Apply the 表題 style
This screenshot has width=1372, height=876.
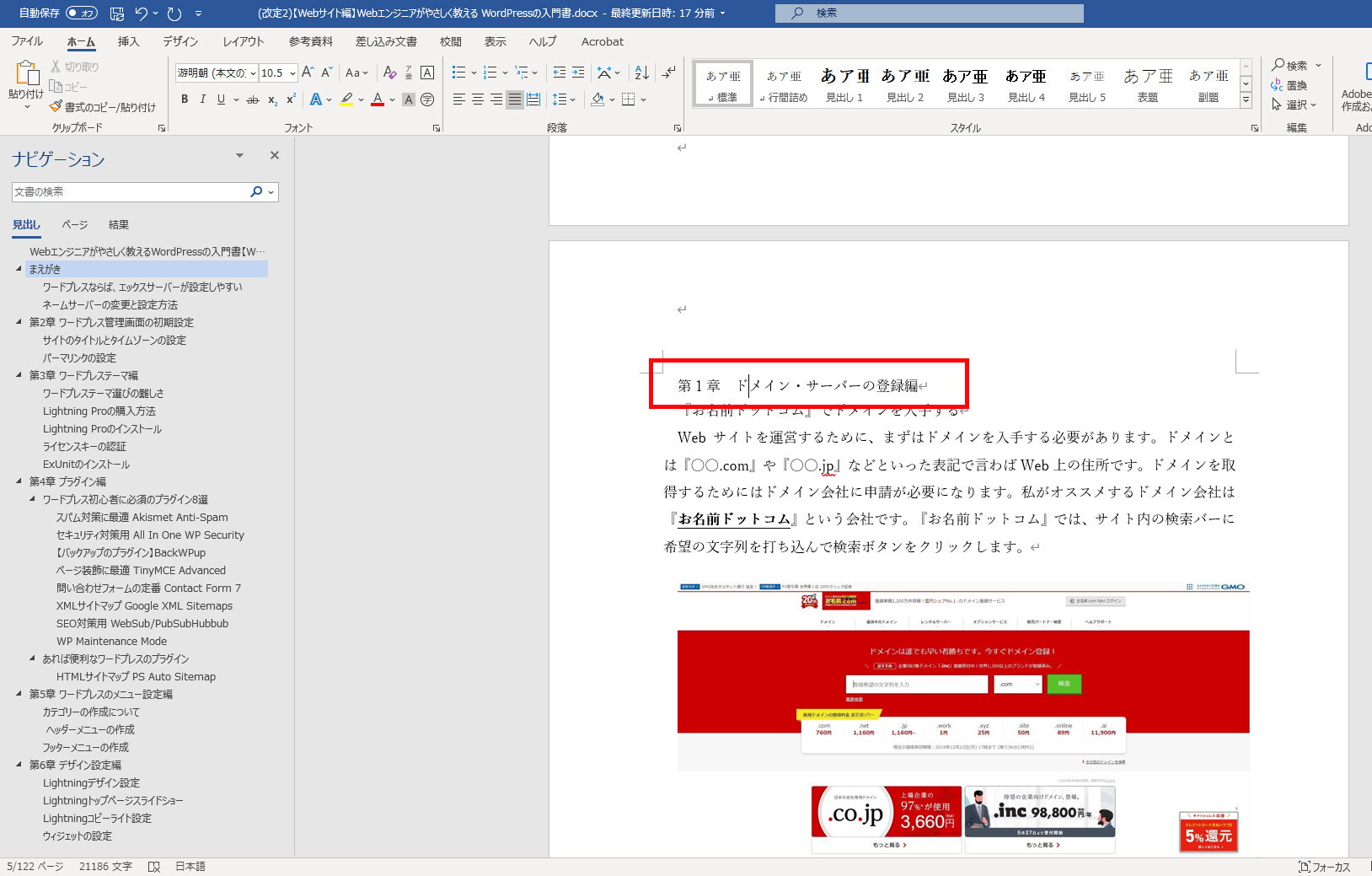tap(1148, 84)
